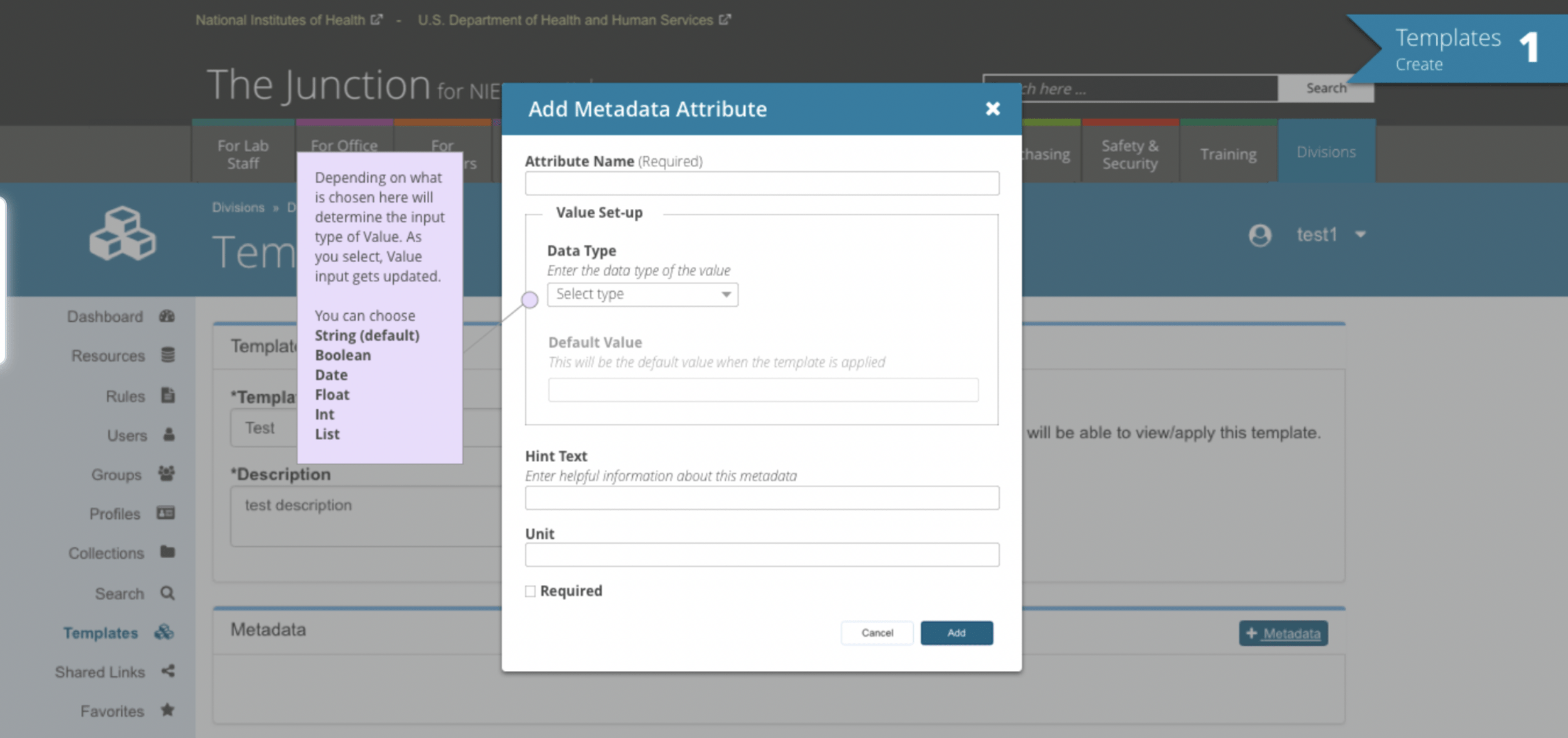Viewport: 1568px width, 738px height.
Task: Click the Favorites star icon
Action: (x=167, y=710)
